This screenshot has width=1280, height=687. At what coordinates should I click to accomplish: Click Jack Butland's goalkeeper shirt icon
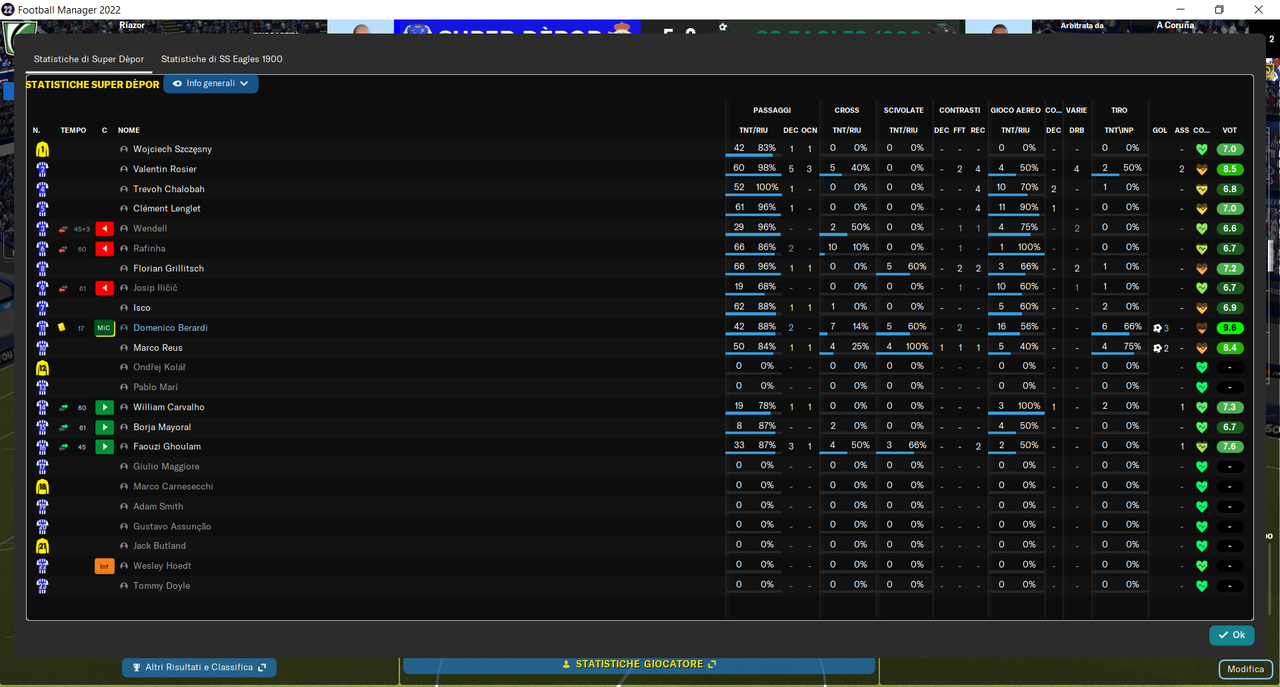[42, 546]
